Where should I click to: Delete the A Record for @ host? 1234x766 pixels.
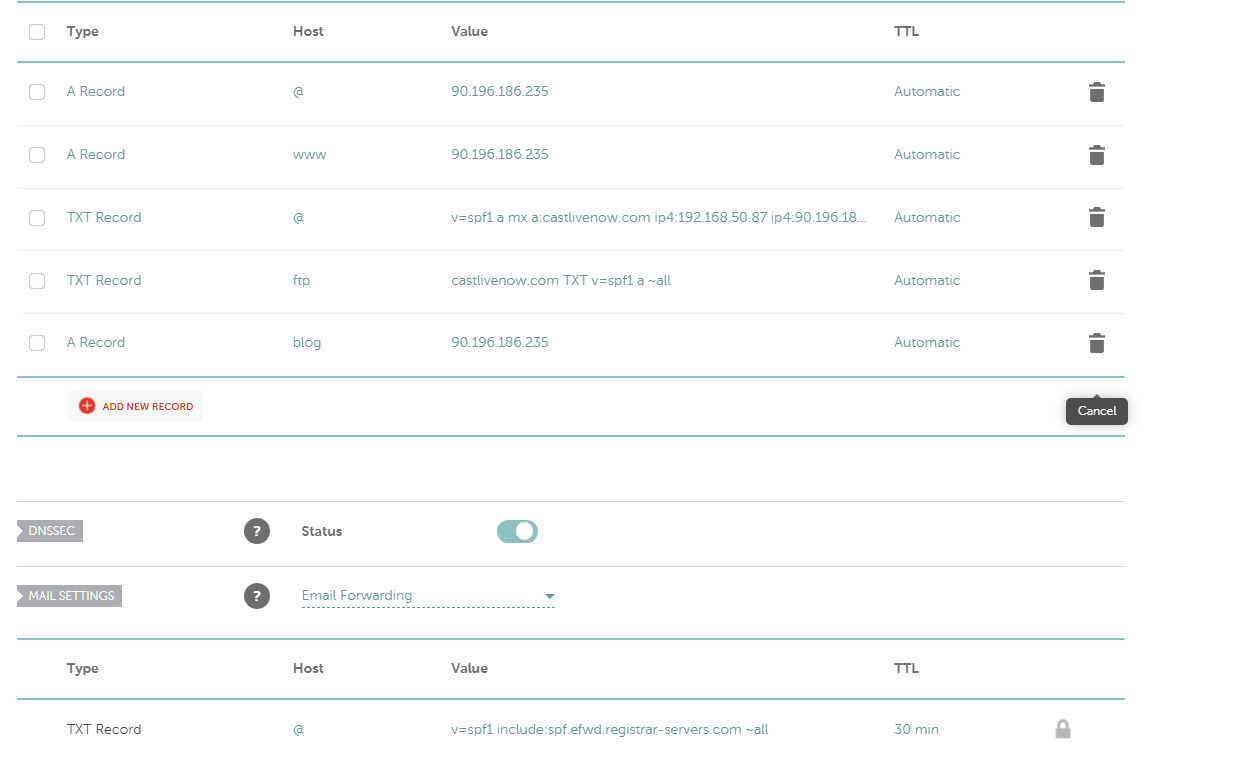coord(1097,92)
